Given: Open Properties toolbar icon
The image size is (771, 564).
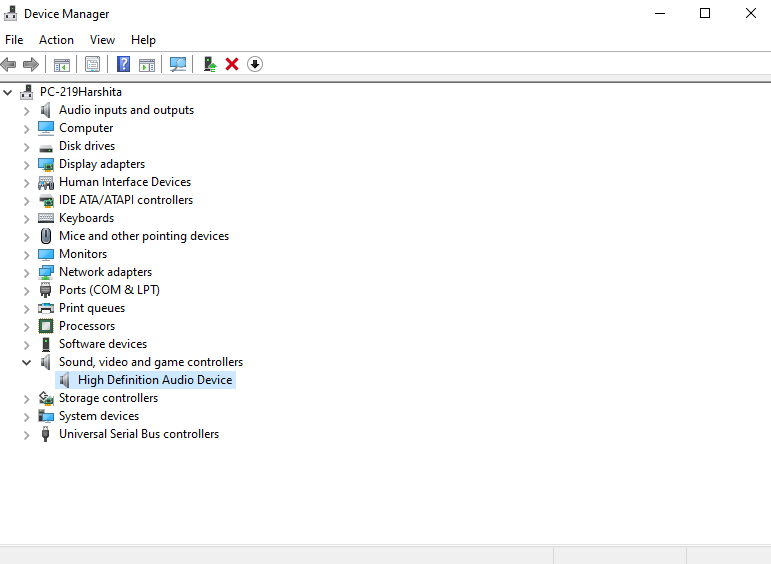Looking at the screenshot, I should (x=92, y=64).
